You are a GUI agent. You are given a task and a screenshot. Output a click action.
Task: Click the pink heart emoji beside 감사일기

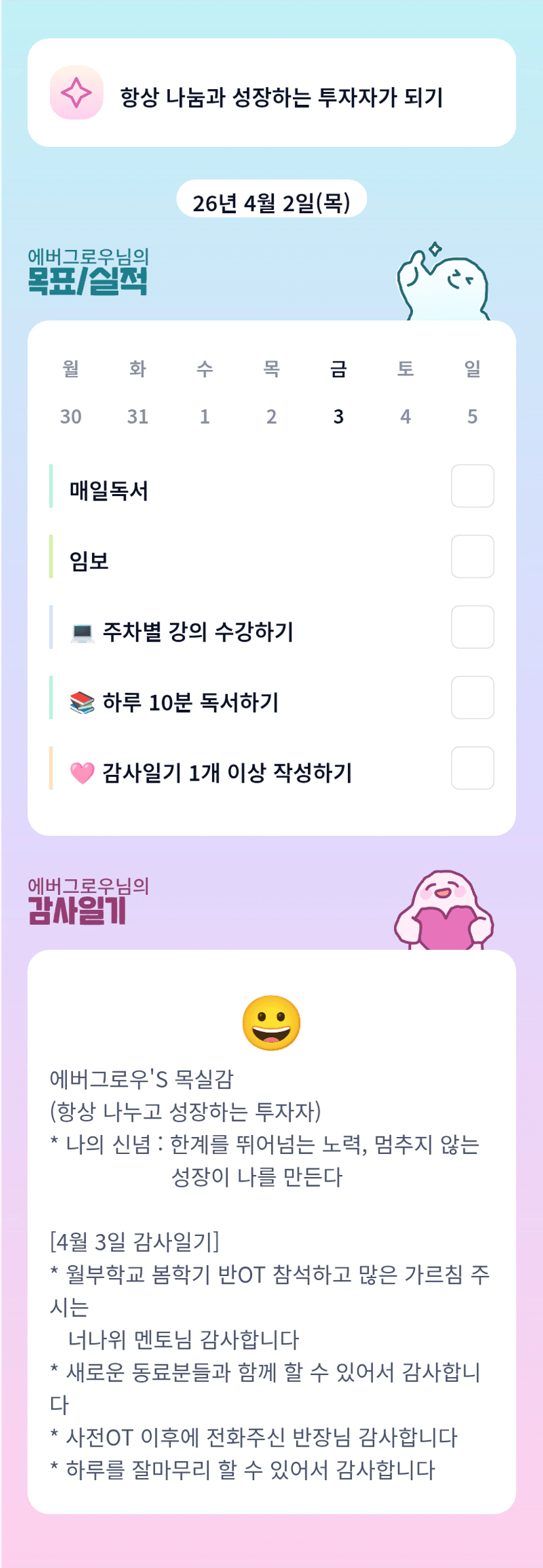coord(82,773)
